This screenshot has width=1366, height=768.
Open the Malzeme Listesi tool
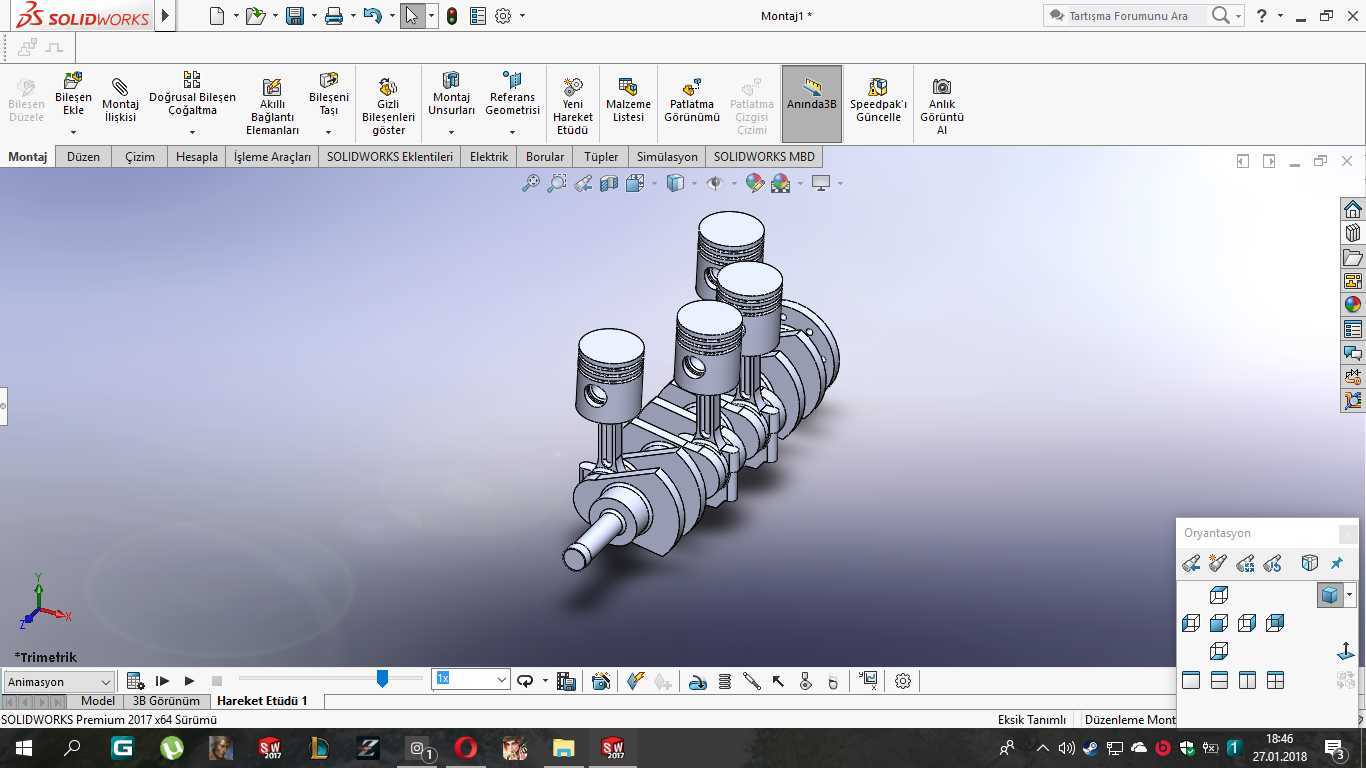(x=628, y=101)
